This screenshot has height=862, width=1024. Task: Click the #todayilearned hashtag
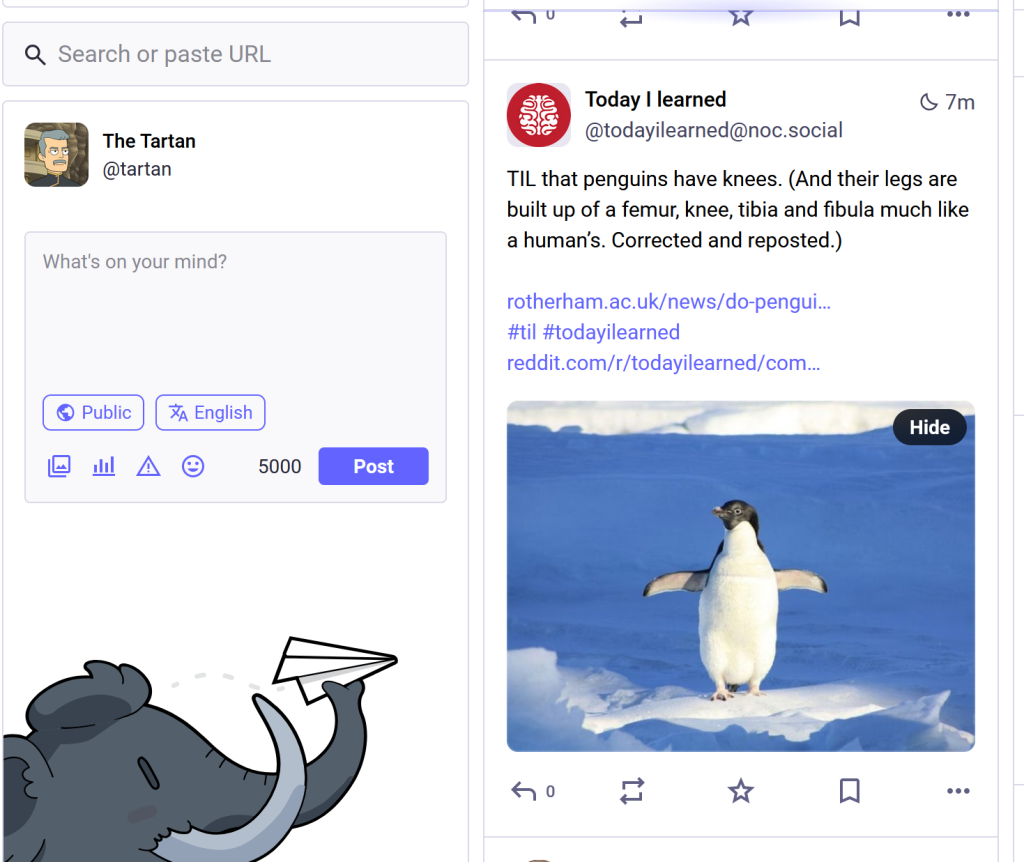pyautogui.click(x=611, y=332)
